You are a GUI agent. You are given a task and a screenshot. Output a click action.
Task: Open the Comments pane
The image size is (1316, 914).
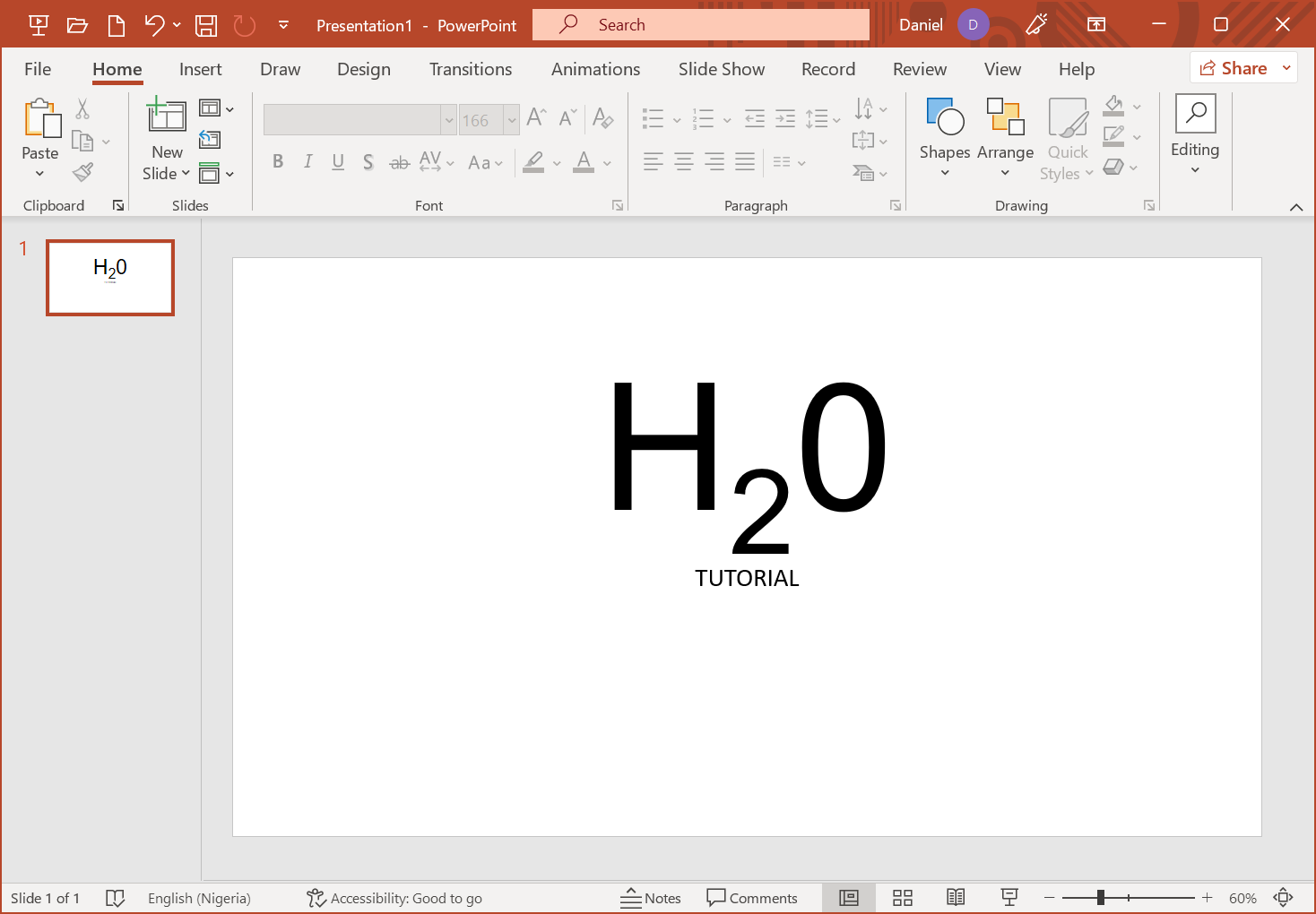[x=751, y=898]
